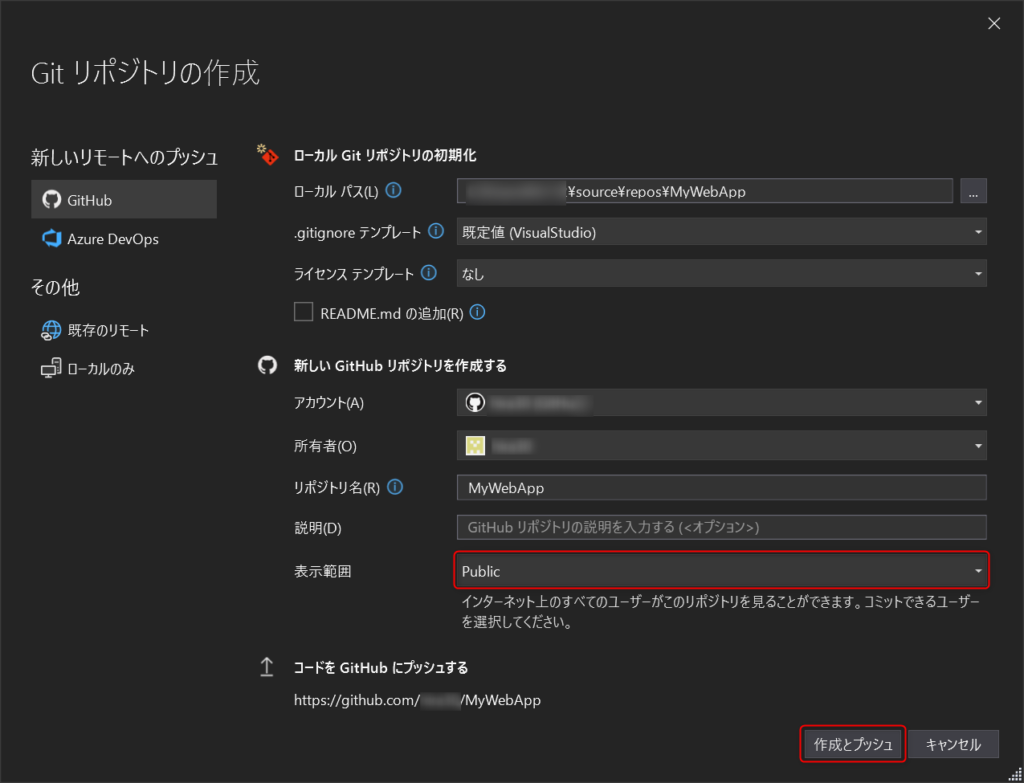Close the Git repository dialog
Viewport: 1024px width, 783px height.
(994, 24)
